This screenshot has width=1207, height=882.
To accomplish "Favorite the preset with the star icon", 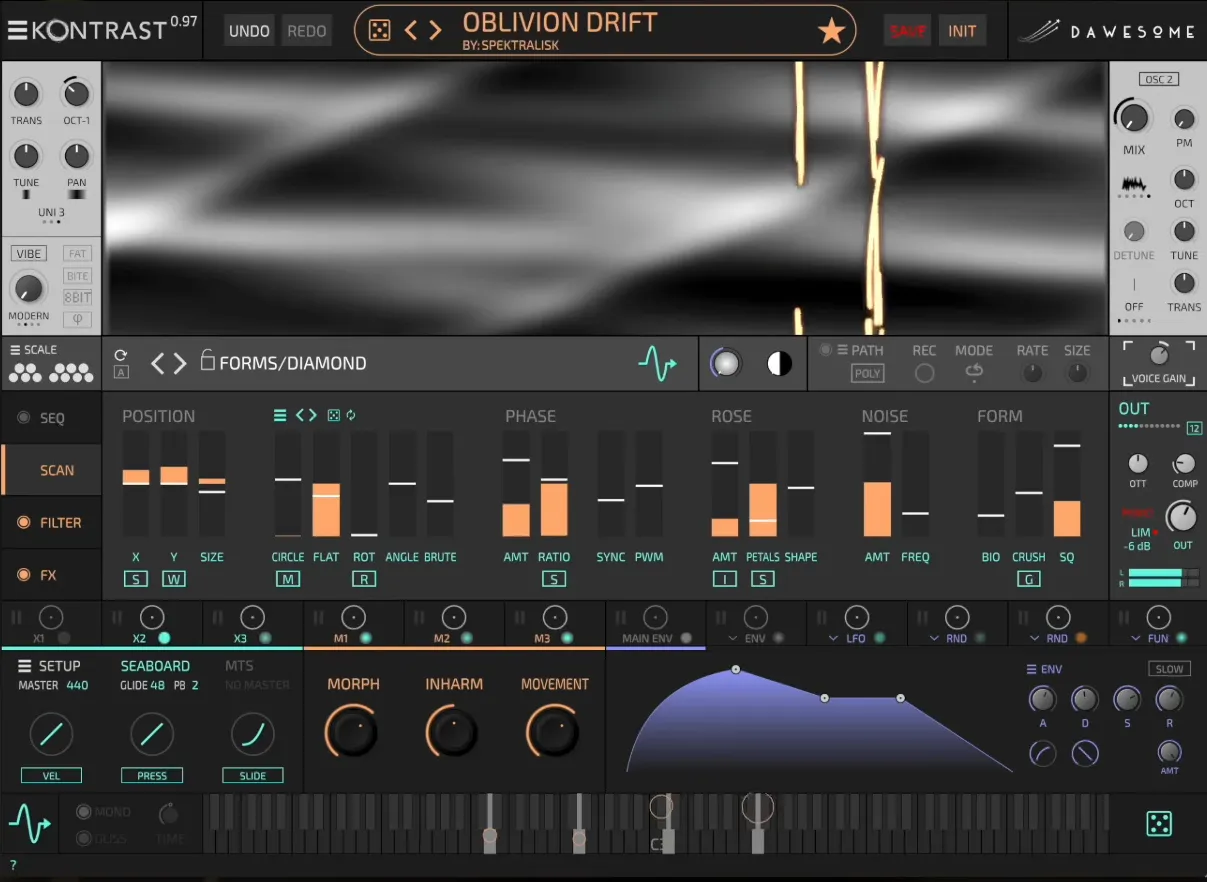I will (x=831, y=32).
